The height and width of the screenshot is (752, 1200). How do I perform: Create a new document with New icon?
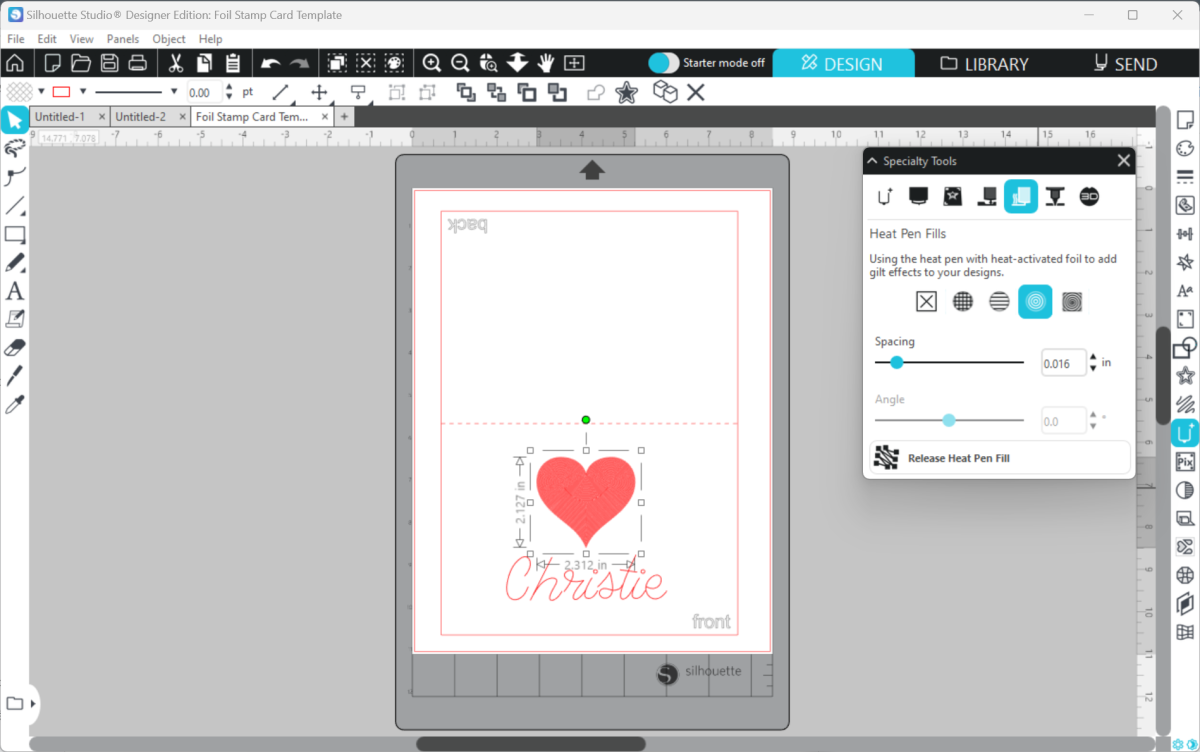tap(52, 63)
